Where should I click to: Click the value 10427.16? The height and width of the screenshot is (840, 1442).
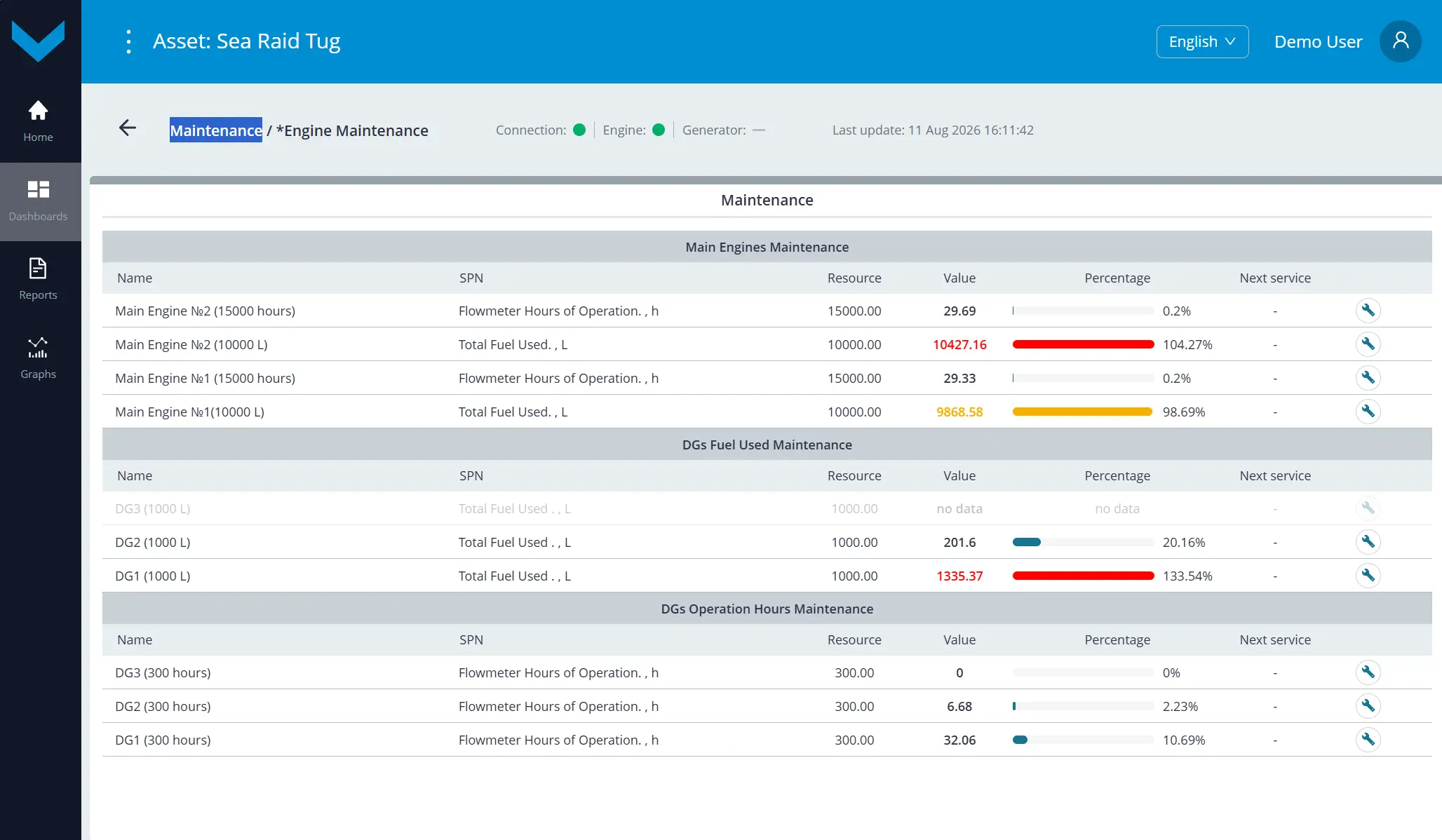coord(959,344)
